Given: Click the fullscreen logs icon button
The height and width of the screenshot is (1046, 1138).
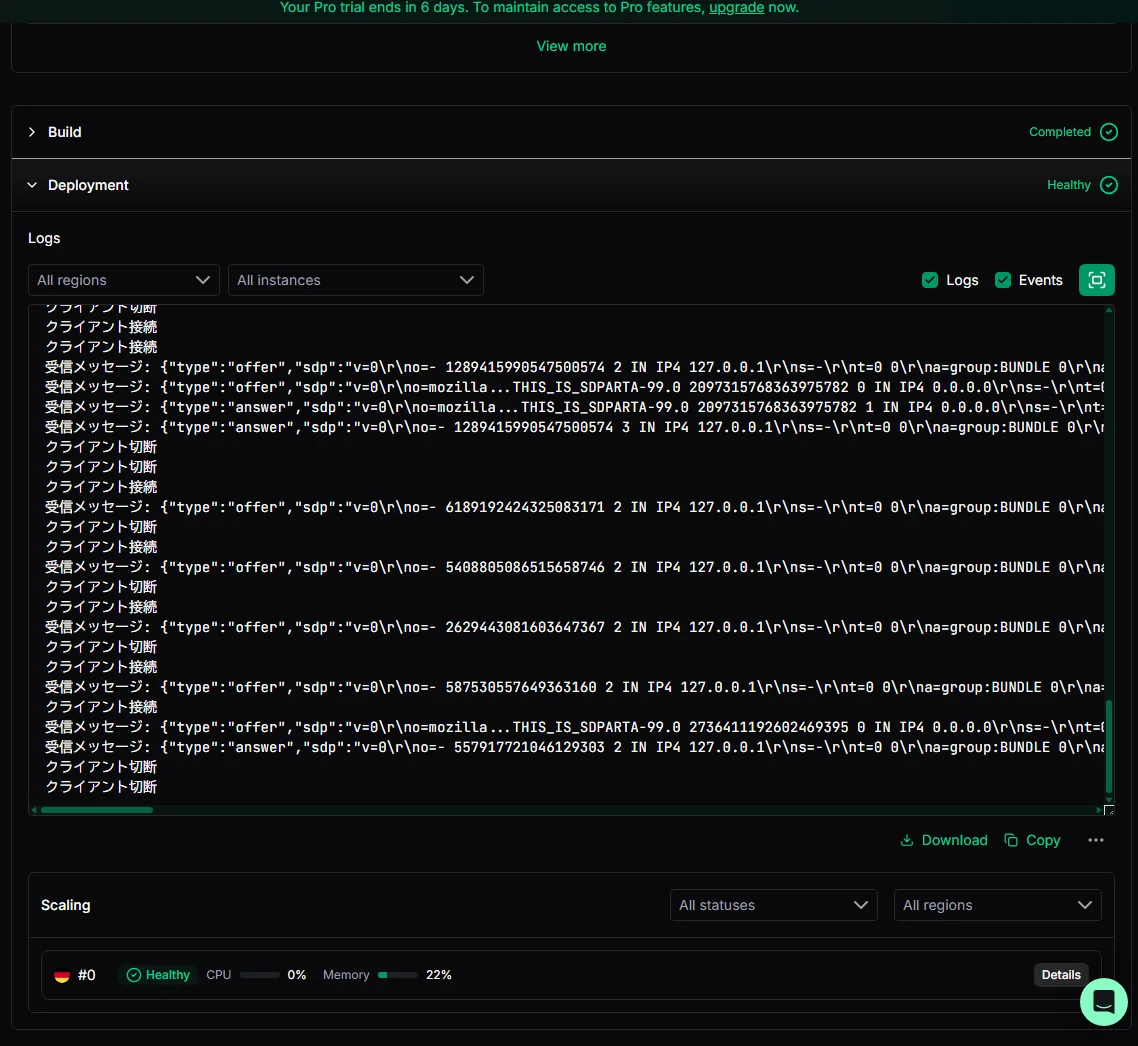Looking at the screenshot, I should (1096, 280).
